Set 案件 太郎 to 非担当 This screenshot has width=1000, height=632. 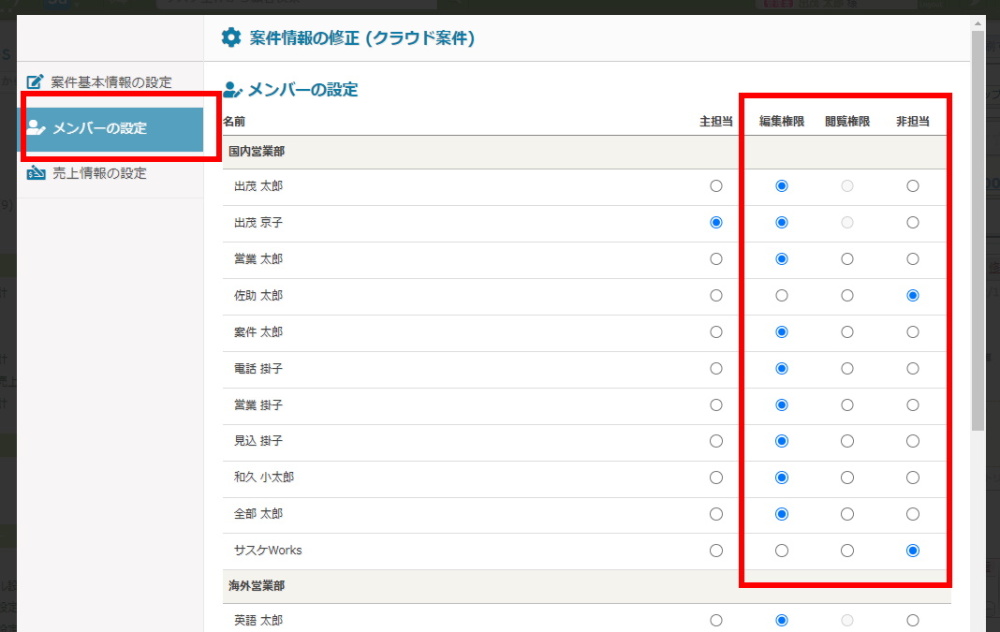(912, 332)
